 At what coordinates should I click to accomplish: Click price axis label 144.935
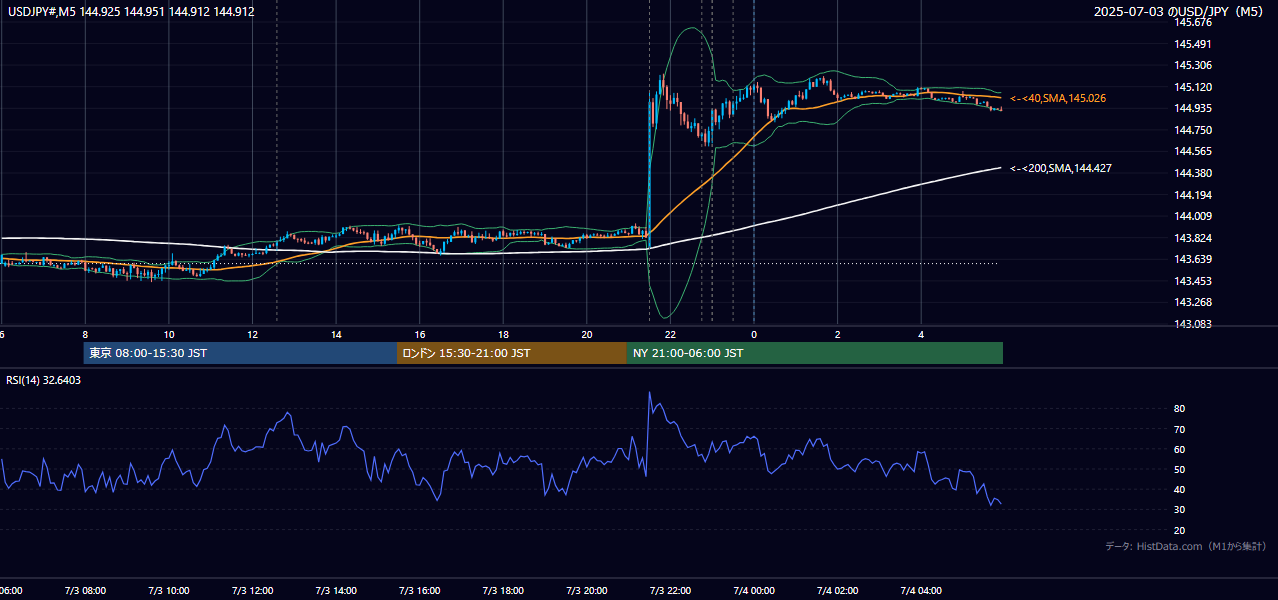1193,108
